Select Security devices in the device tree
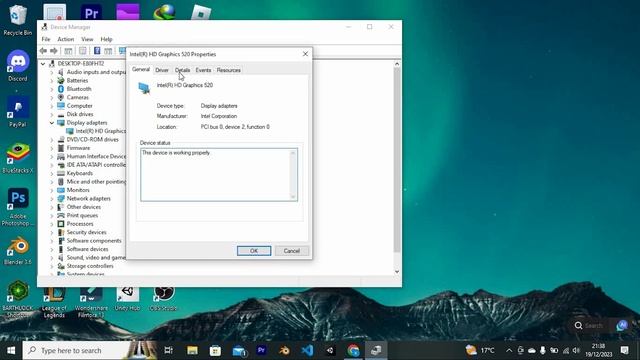This screenshot has width=640, height=360. pos(82,232)
